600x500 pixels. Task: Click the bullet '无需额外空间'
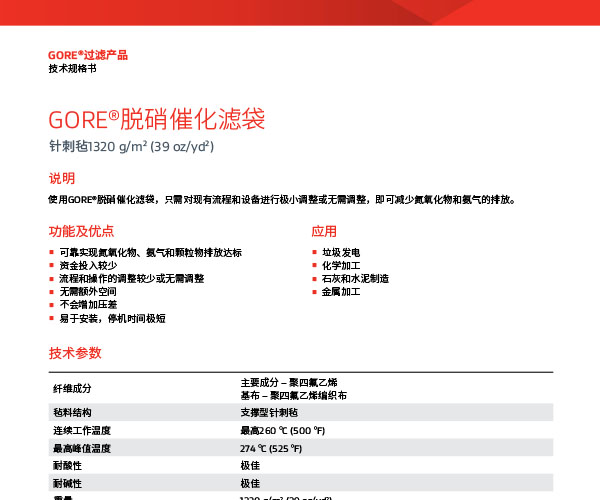[x=88, y=292]
